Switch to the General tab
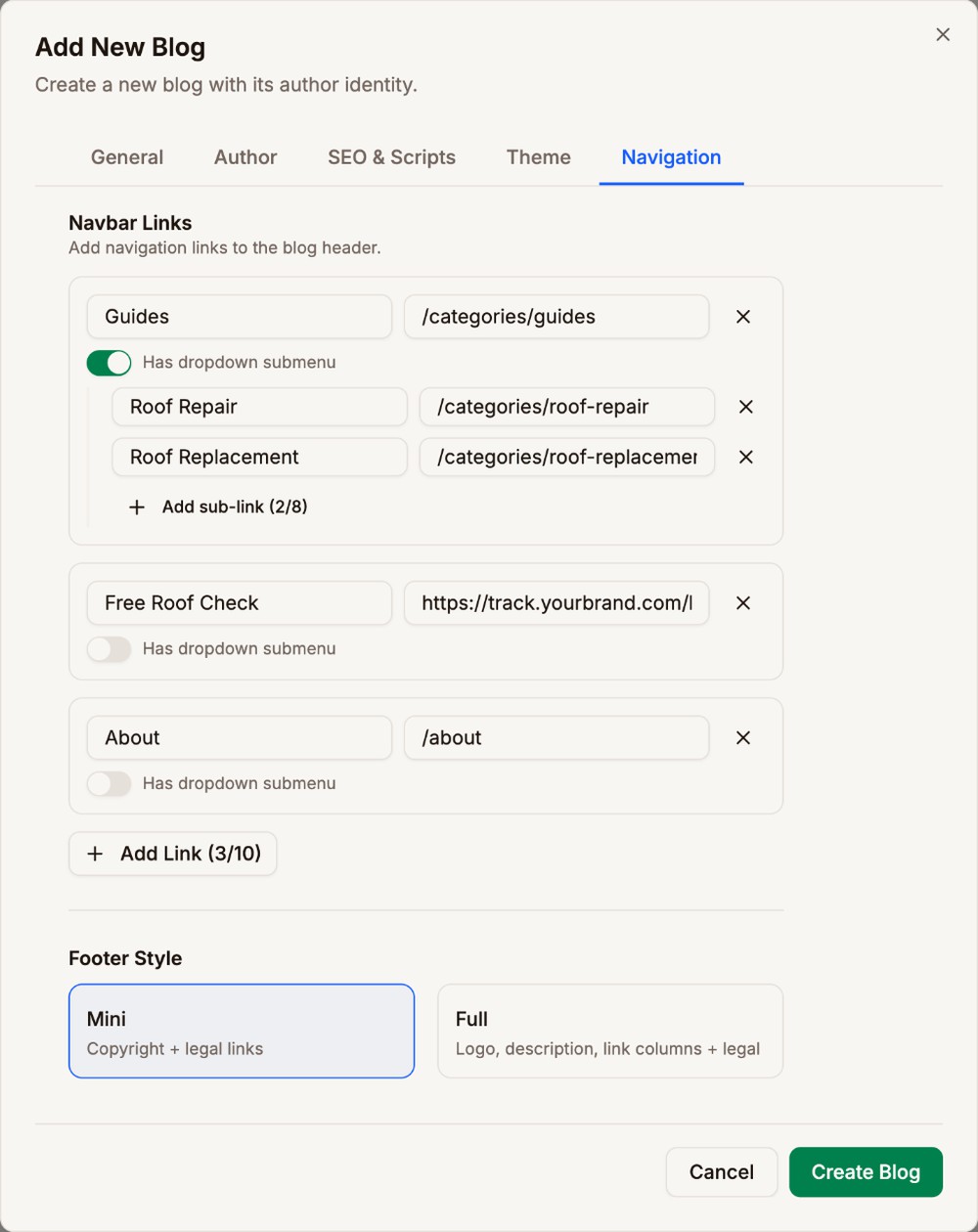 (127, 157)
